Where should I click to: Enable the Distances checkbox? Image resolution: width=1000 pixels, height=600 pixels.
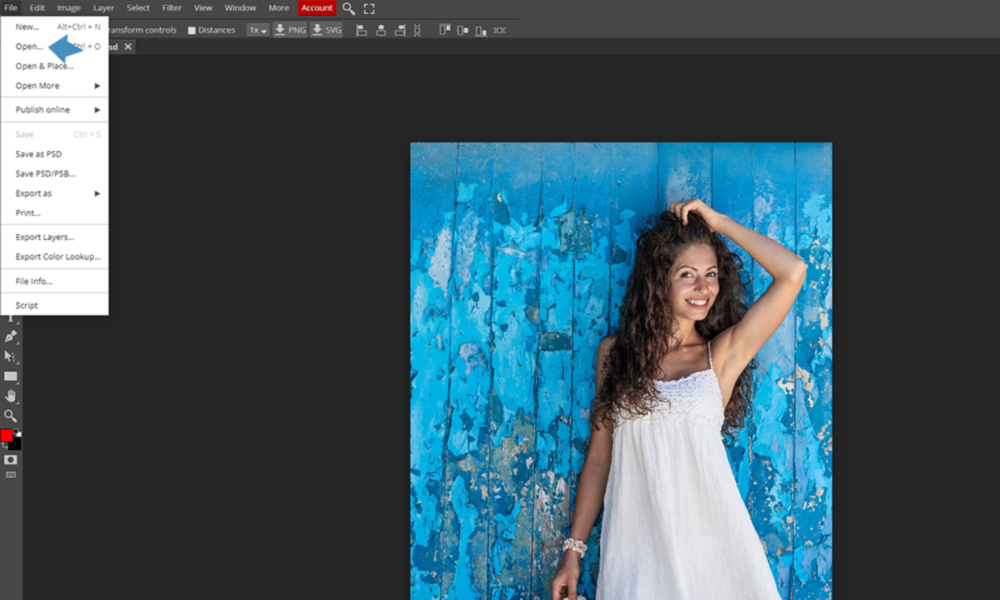pyautogui.click(x=192, y=30)
